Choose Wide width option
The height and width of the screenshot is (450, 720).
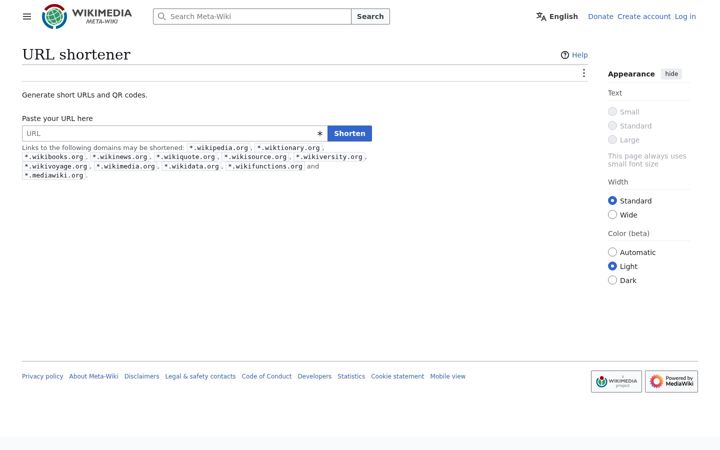[x=612, y=214]
